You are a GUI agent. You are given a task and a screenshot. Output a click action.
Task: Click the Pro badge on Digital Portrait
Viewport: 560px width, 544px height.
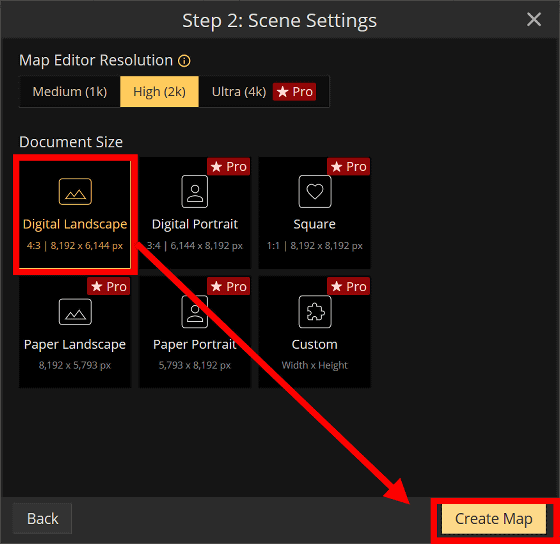tap(229, 167)
